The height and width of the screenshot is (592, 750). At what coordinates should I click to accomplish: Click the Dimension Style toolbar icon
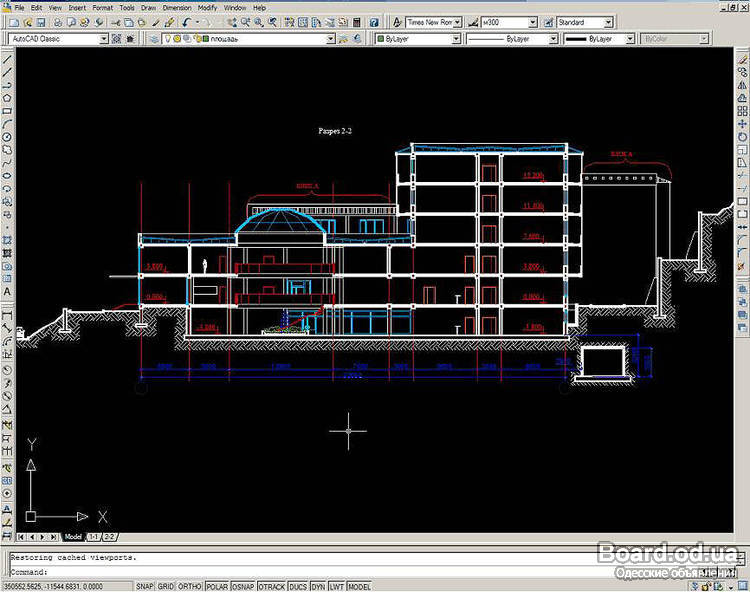click(x=471, y=21)
